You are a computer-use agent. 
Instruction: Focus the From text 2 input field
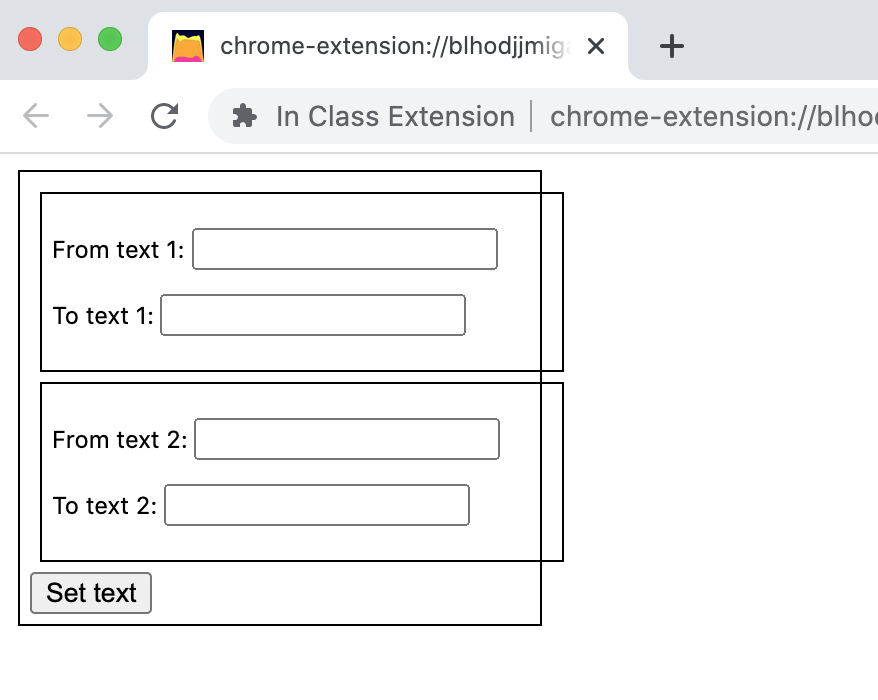tap(347, 439)
